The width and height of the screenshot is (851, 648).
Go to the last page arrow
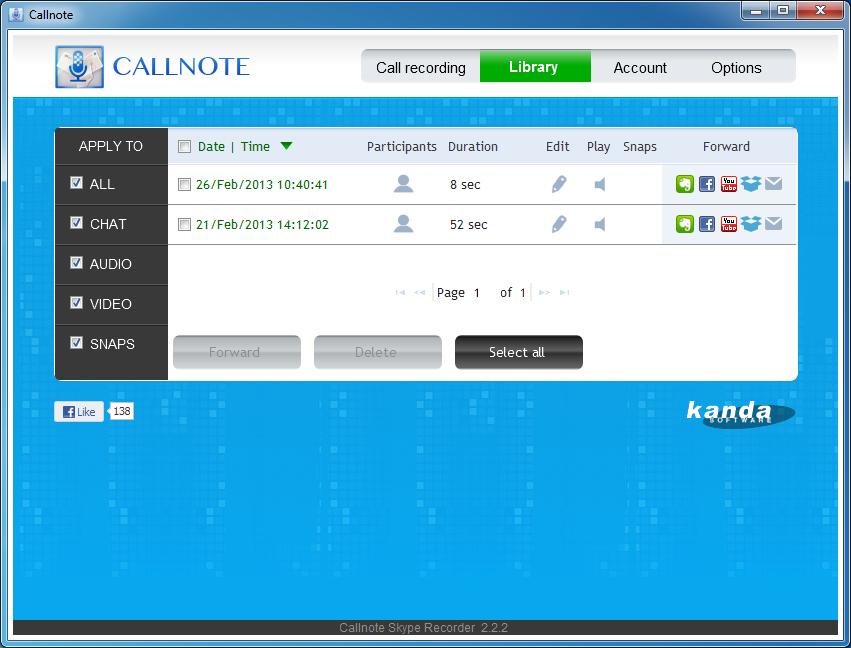click(564, 293)
